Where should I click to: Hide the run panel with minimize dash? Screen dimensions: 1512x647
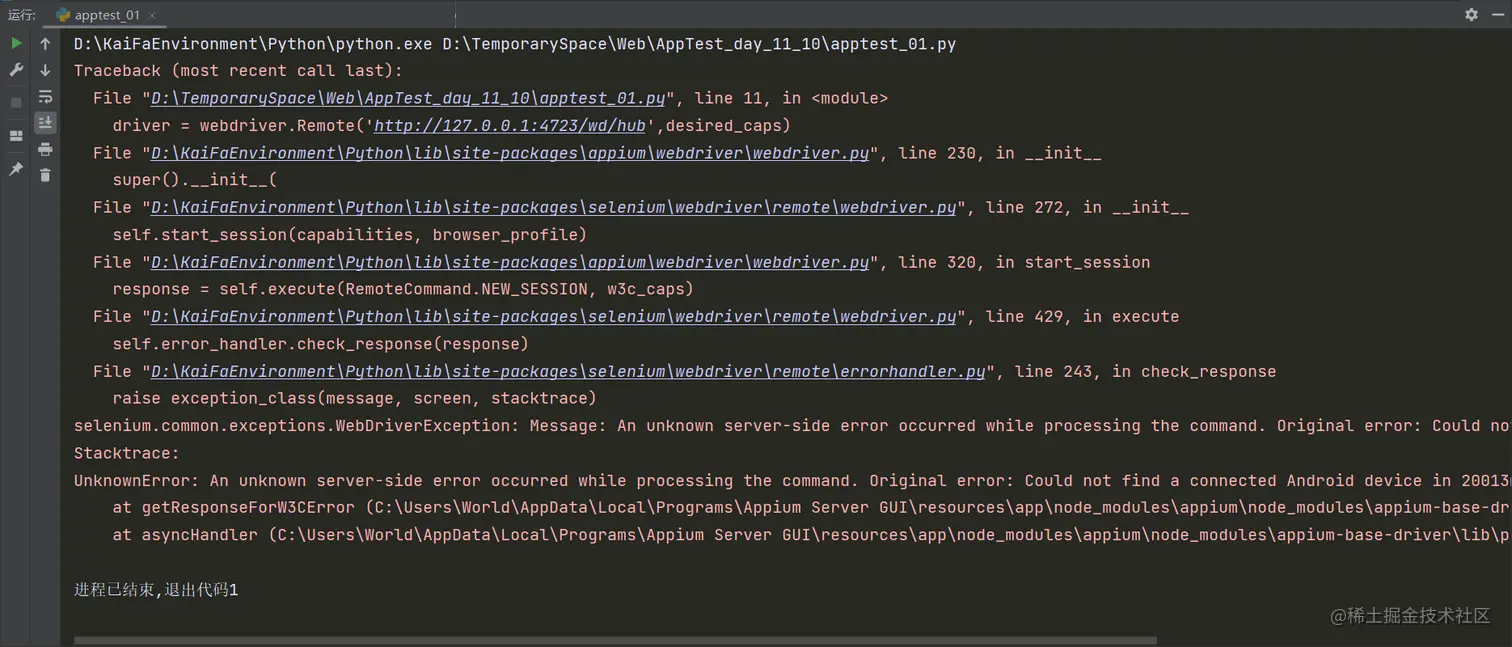(x=1497, y=14)
